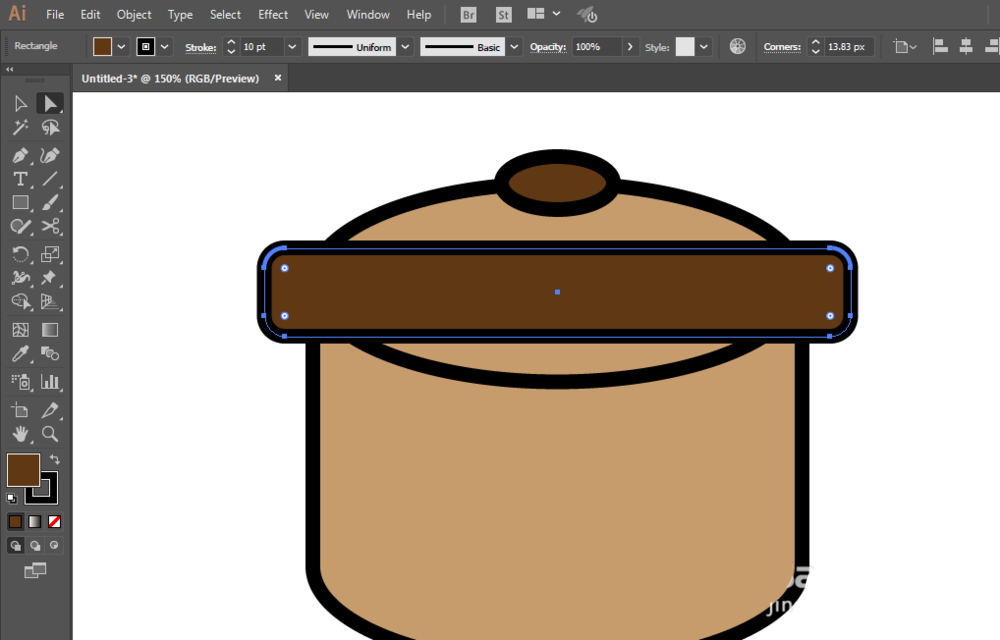Select the Rotate tool

(20, 254)
